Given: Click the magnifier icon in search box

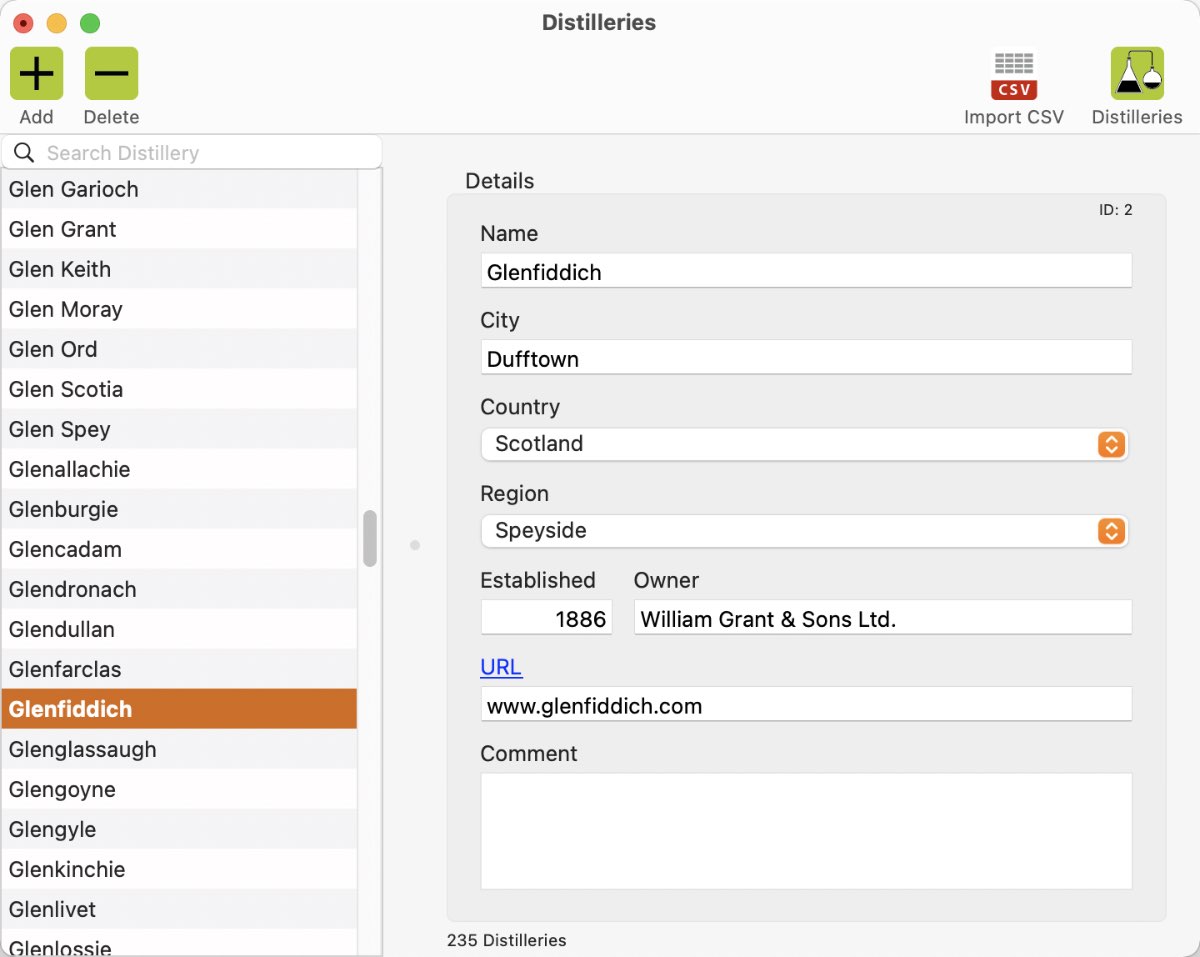Looking at the screenshot, I should 25,153.
